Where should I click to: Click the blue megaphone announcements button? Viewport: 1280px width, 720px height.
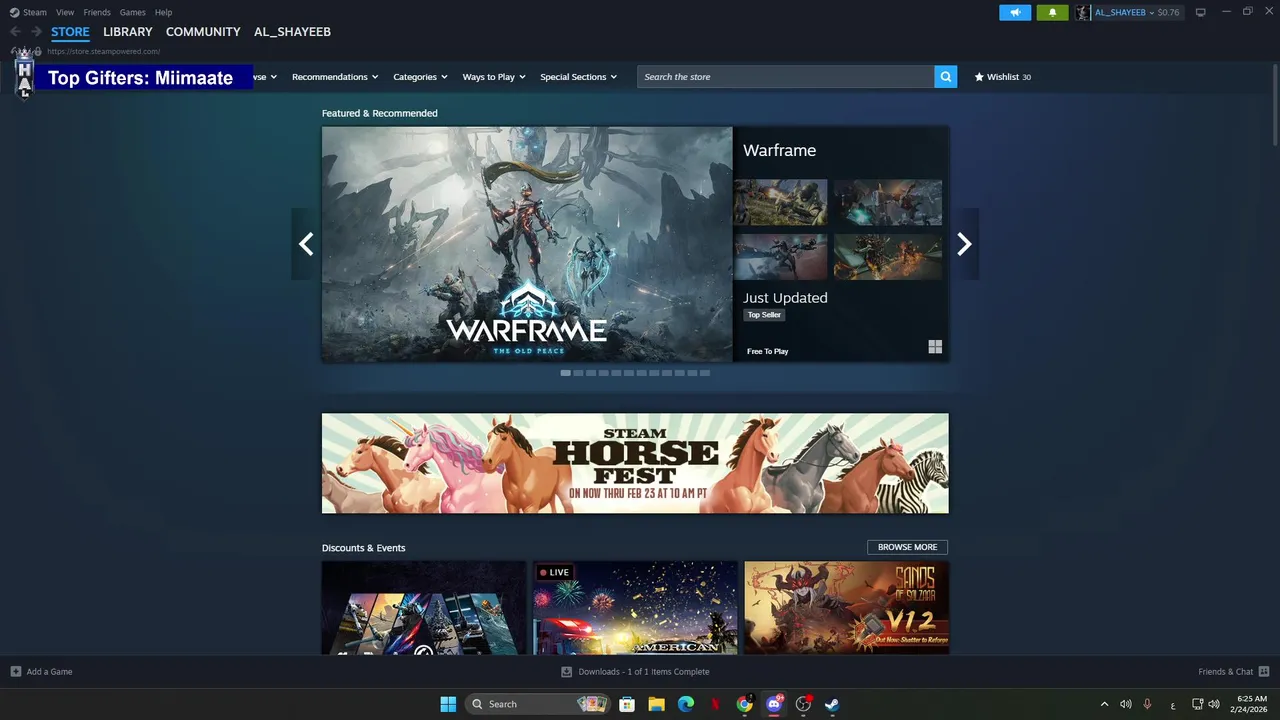click(1015, 12)
